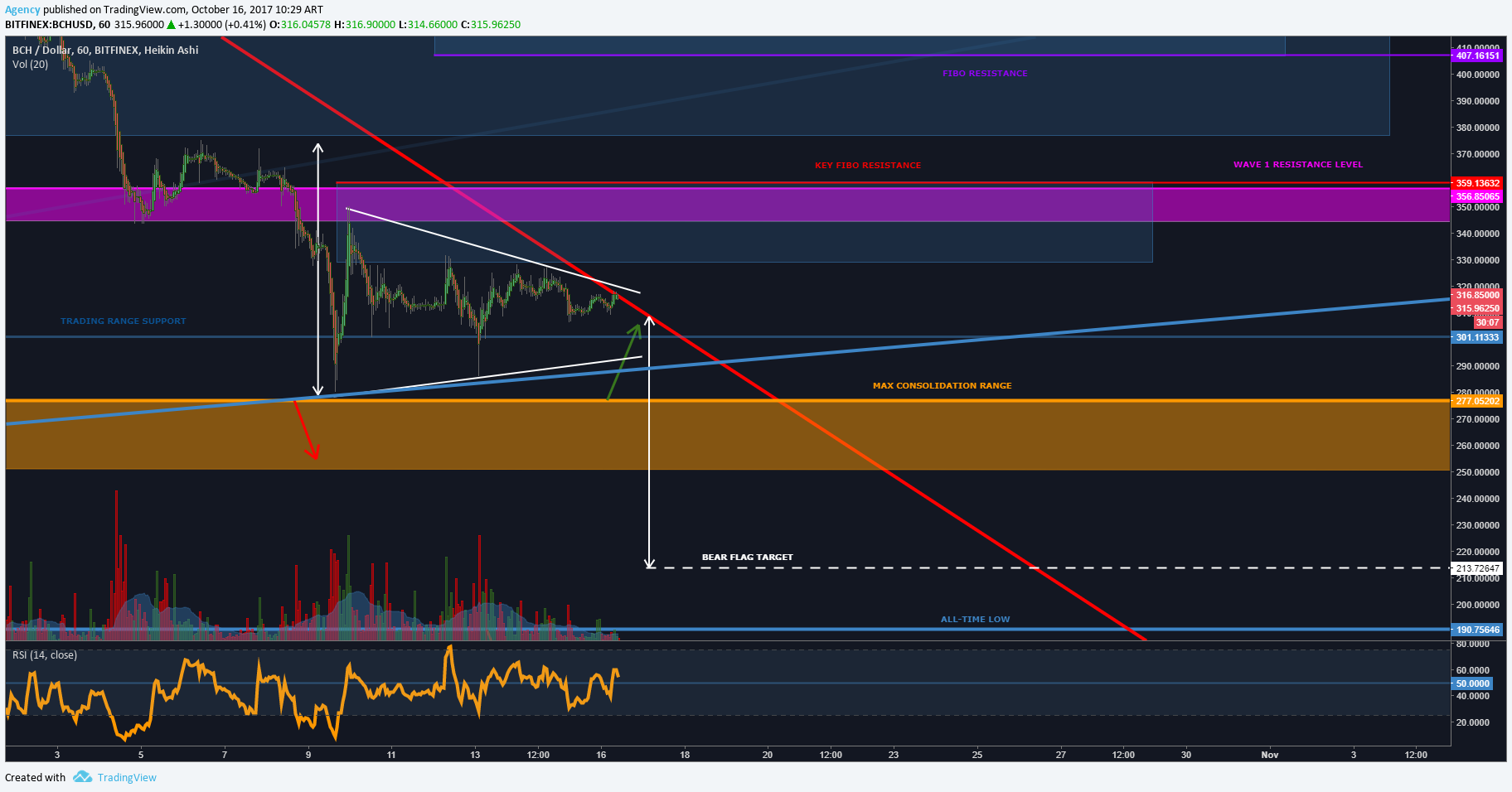Click the RSI (14, close) indicator title

[x=45, y=655]
